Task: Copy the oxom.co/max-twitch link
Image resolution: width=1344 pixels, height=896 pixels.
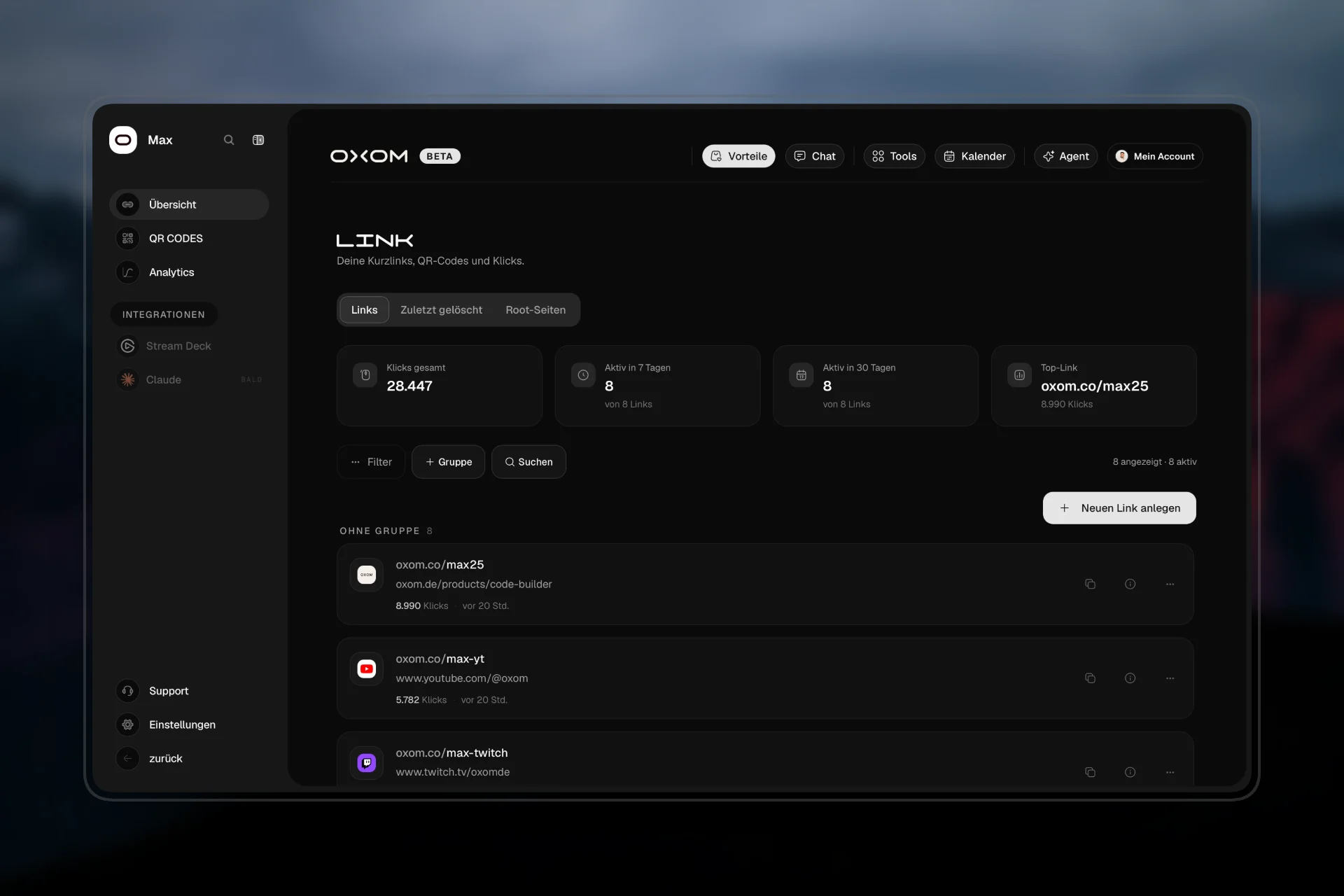Action: coord(1090,772)
